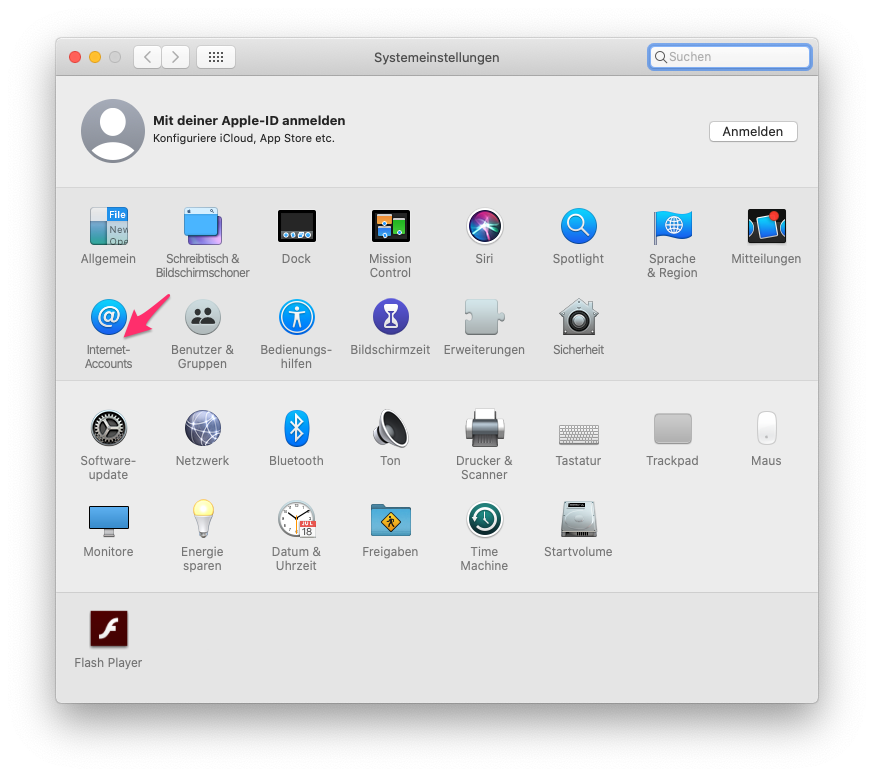Show all preferences grid button
This screenshot has width=874, height=777.
coord(216,57)
